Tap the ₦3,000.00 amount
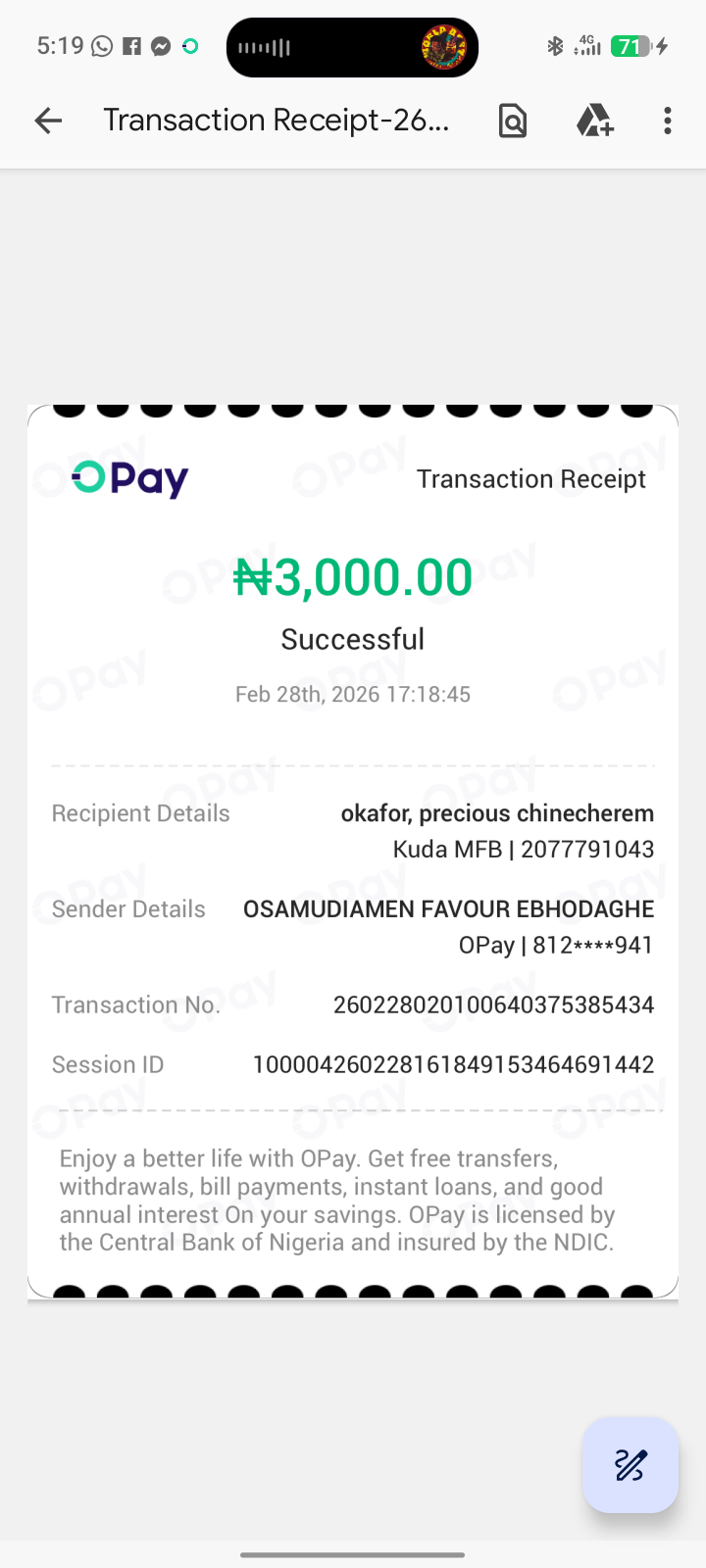This screenshot has width=706, height=1568. click(x=353, y=577)
